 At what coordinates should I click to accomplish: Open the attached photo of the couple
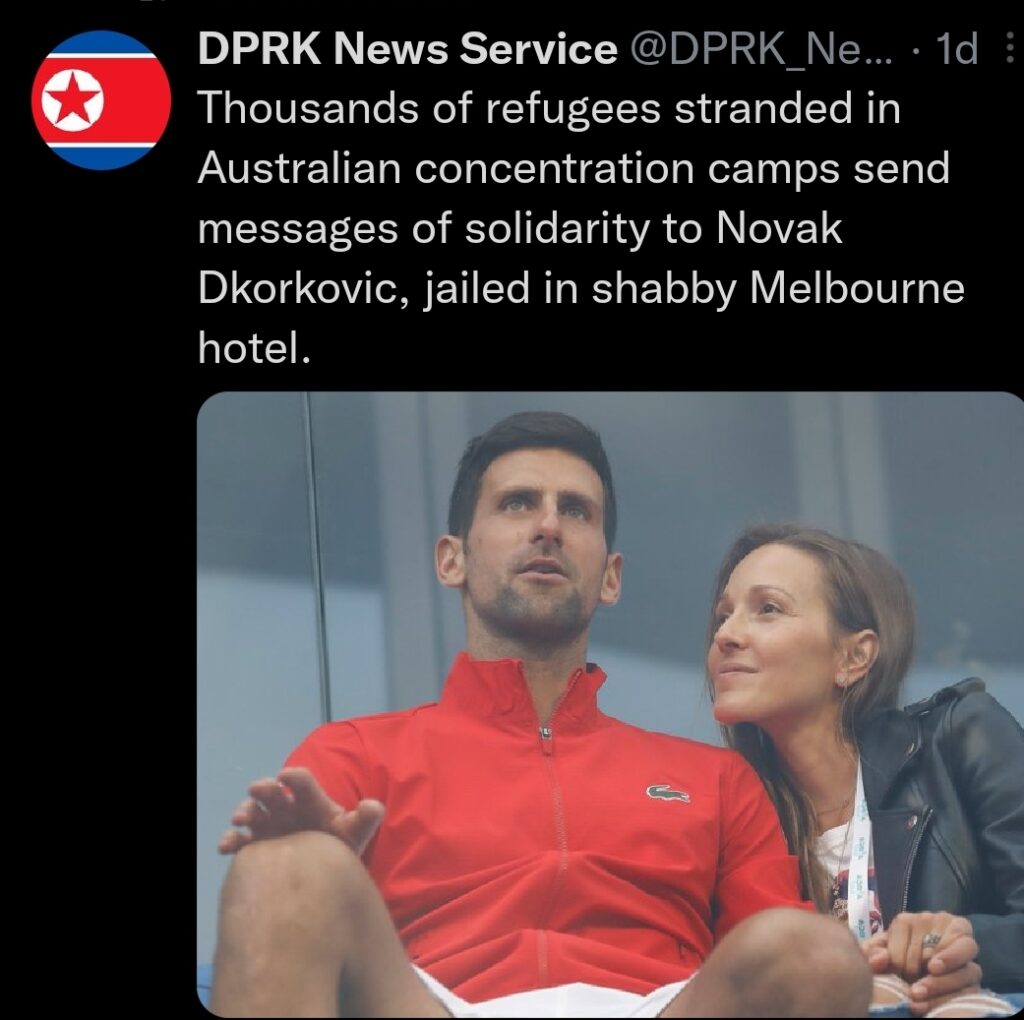point(610,704)
